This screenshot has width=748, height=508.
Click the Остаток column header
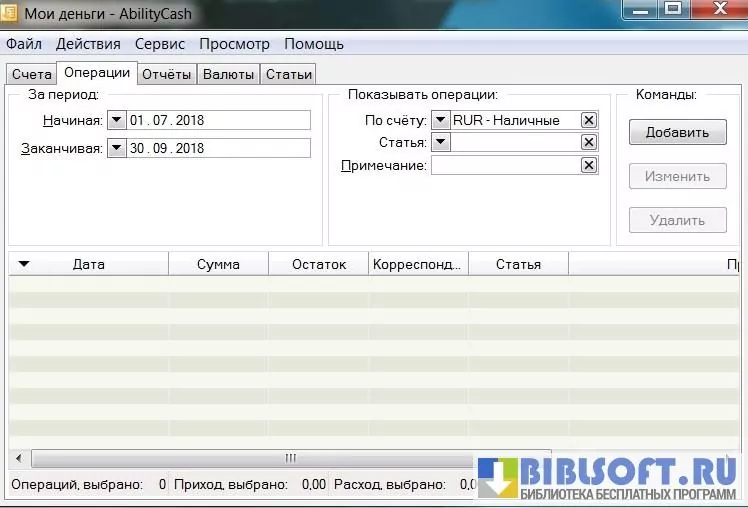318,264
